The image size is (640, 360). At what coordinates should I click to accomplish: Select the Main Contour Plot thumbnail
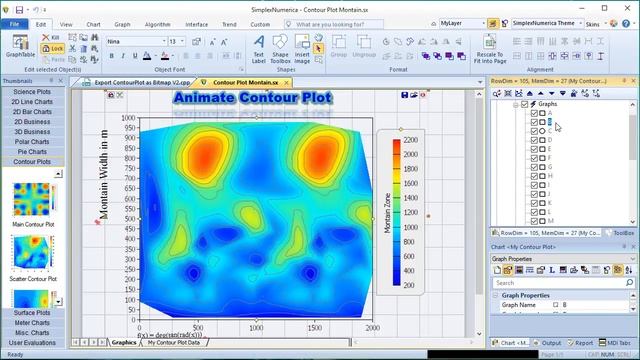tap(33, 200)
